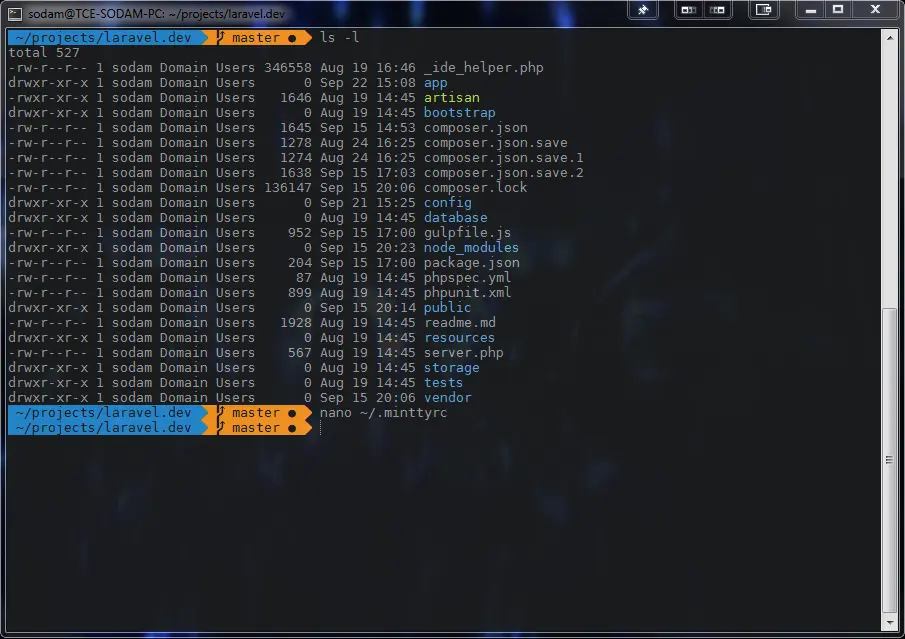
Task: Click the file size "346558"
Action: (287, 68)
